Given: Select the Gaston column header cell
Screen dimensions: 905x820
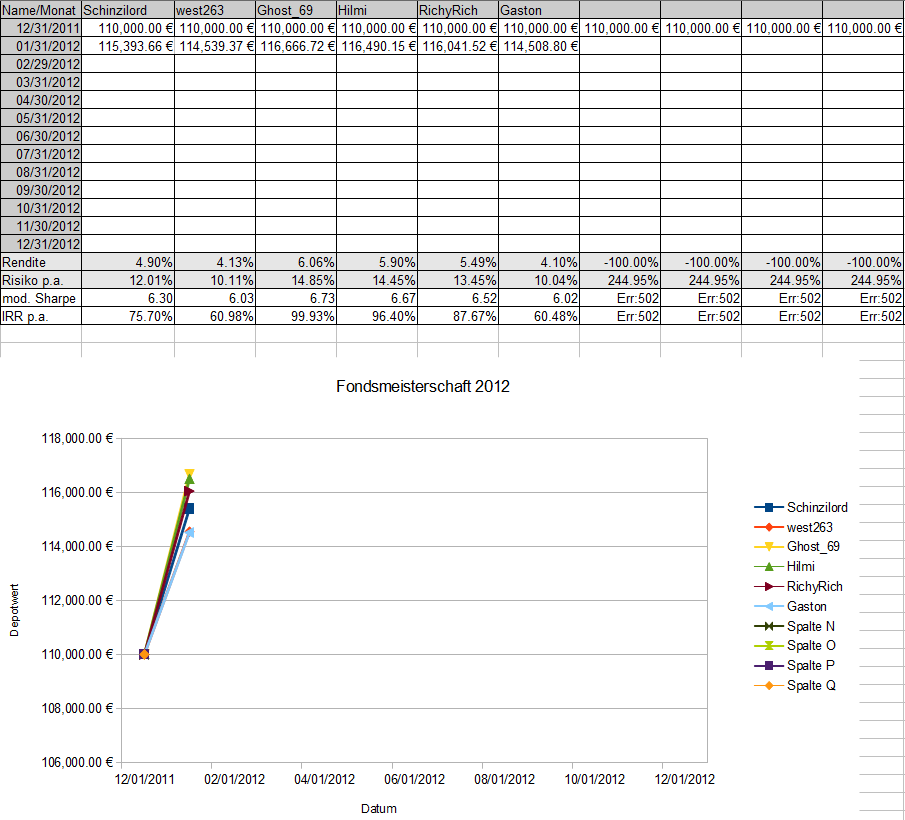Looking at the screenshot, I should tap(539, 10).
